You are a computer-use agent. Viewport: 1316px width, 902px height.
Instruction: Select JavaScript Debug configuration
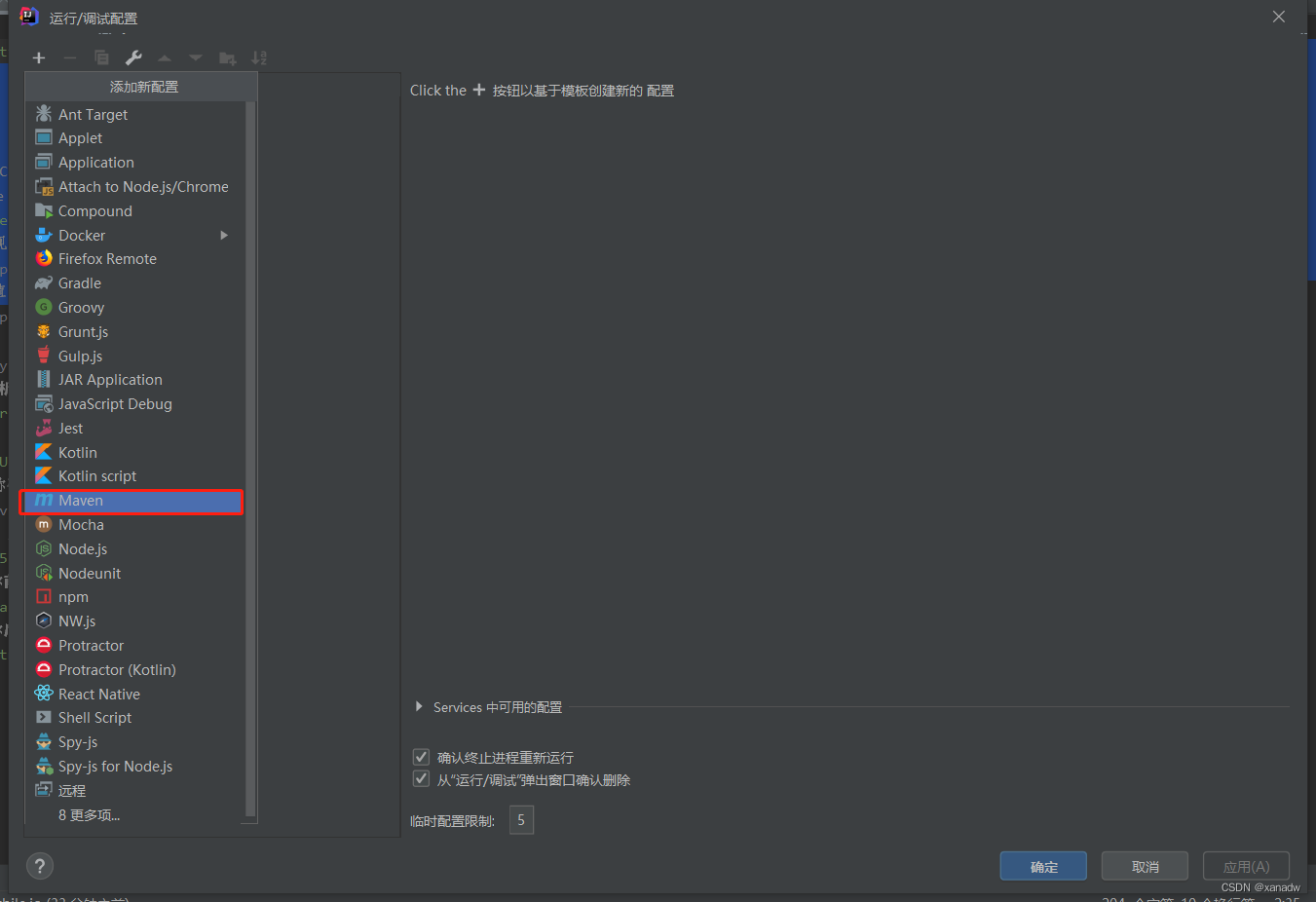(136, 403)
